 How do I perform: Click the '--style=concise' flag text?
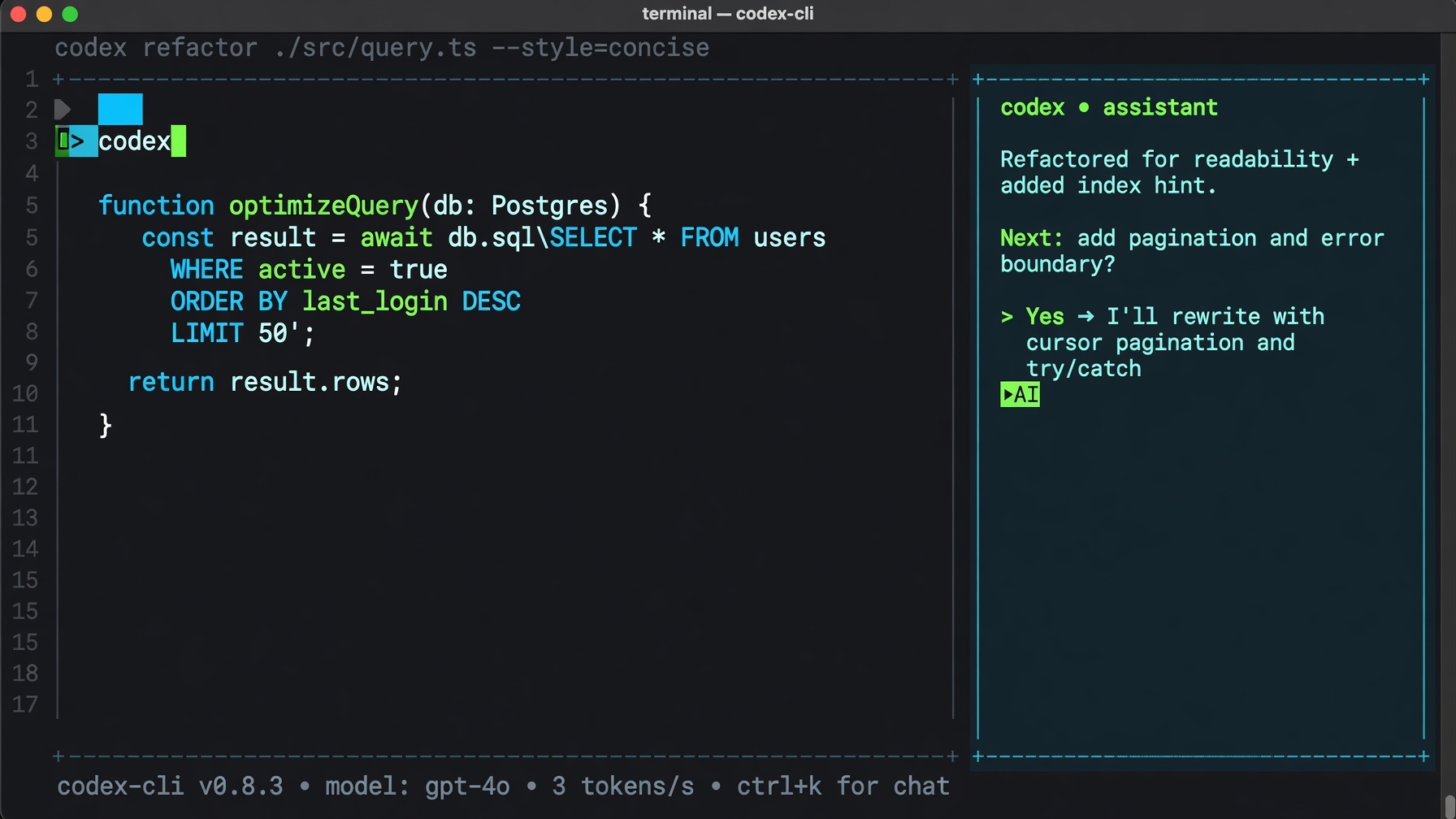[600, 48]
